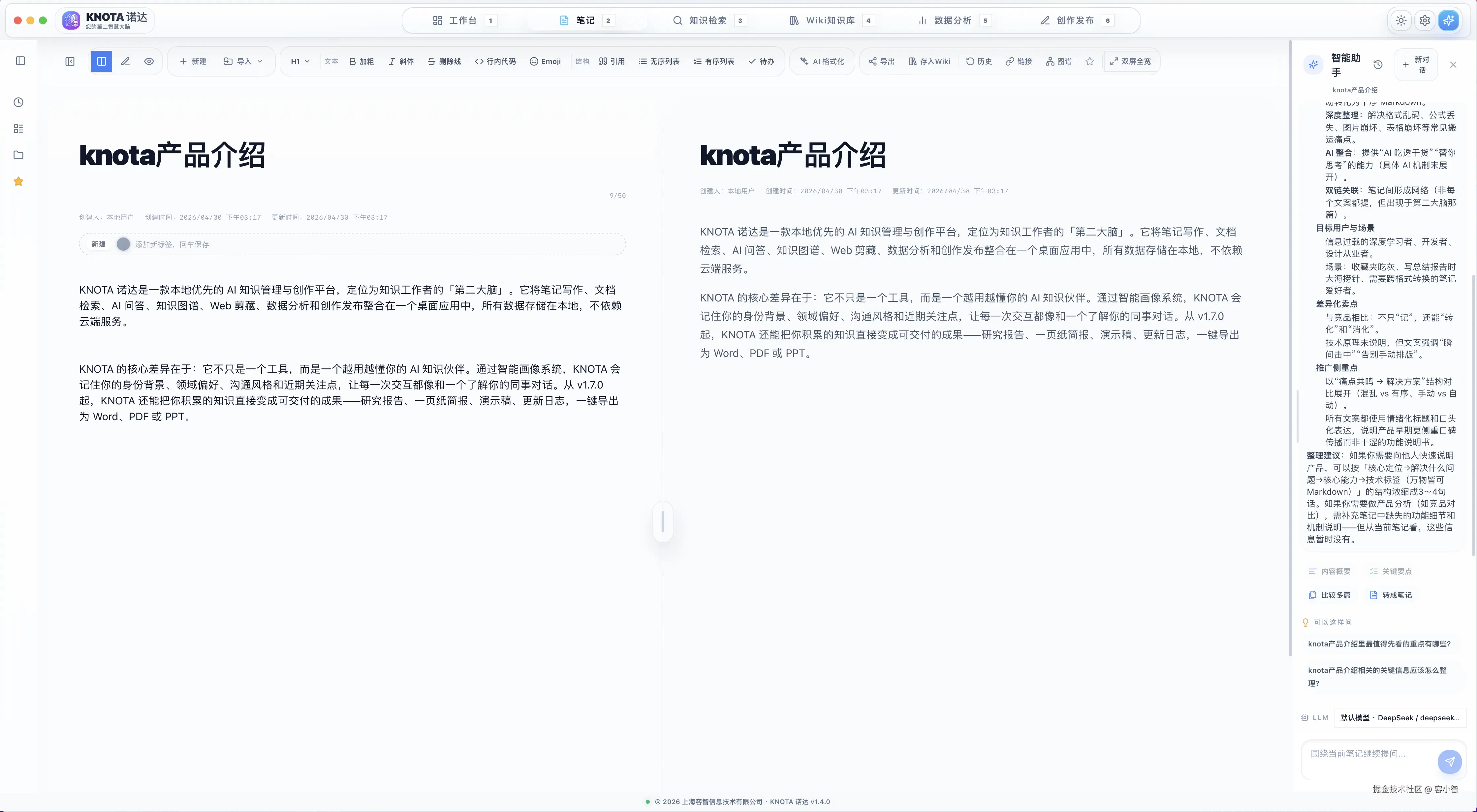
Task: Open the list view sidebar icon
Action: 18,128
